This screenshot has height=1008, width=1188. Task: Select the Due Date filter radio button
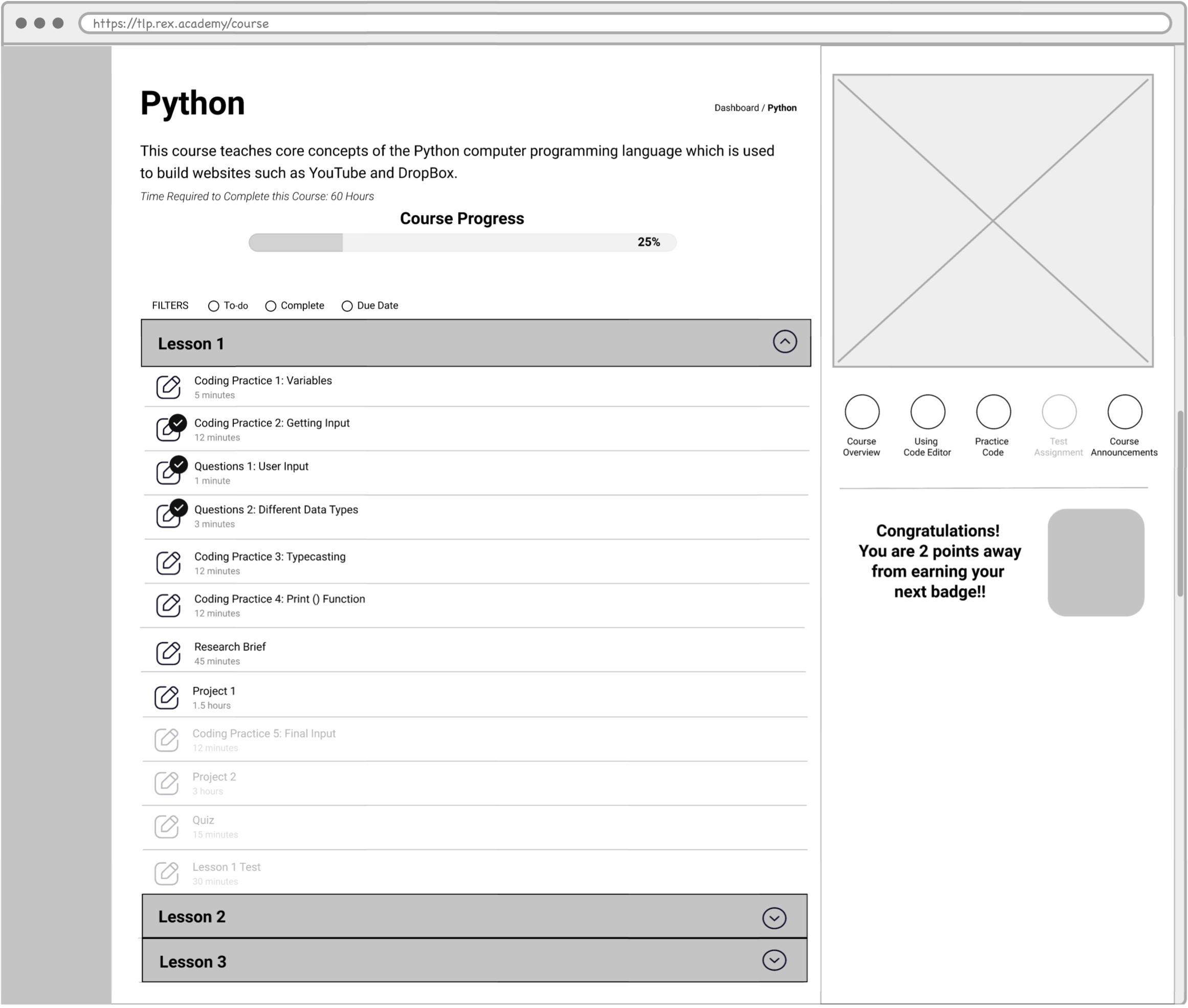tap(347, 305)
